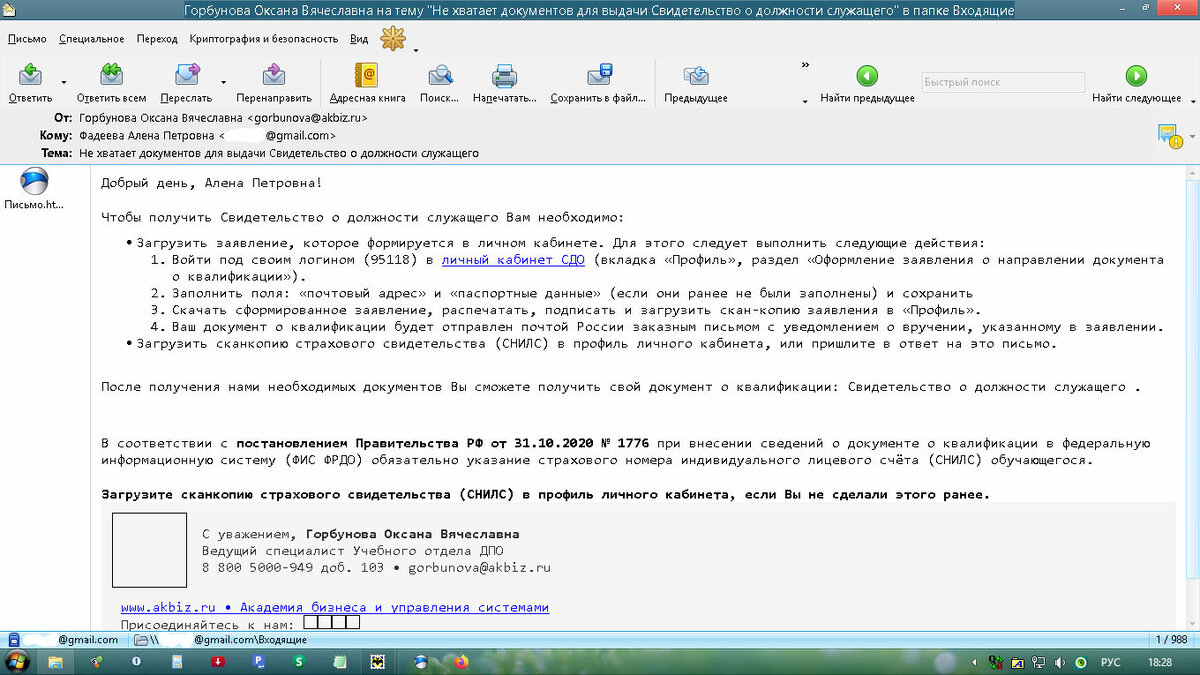Print the message with Напечатать...
The width and height of the screenshot is (1200, 675).
[504, 83]
